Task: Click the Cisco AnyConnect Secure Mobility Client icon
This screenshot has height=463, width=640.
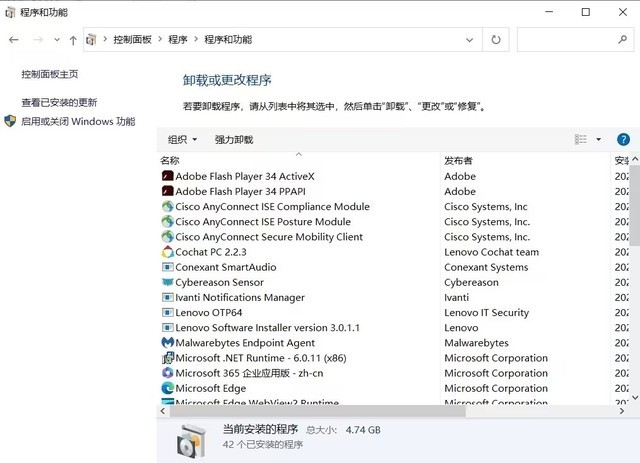Action: click(x=168, y=237)
